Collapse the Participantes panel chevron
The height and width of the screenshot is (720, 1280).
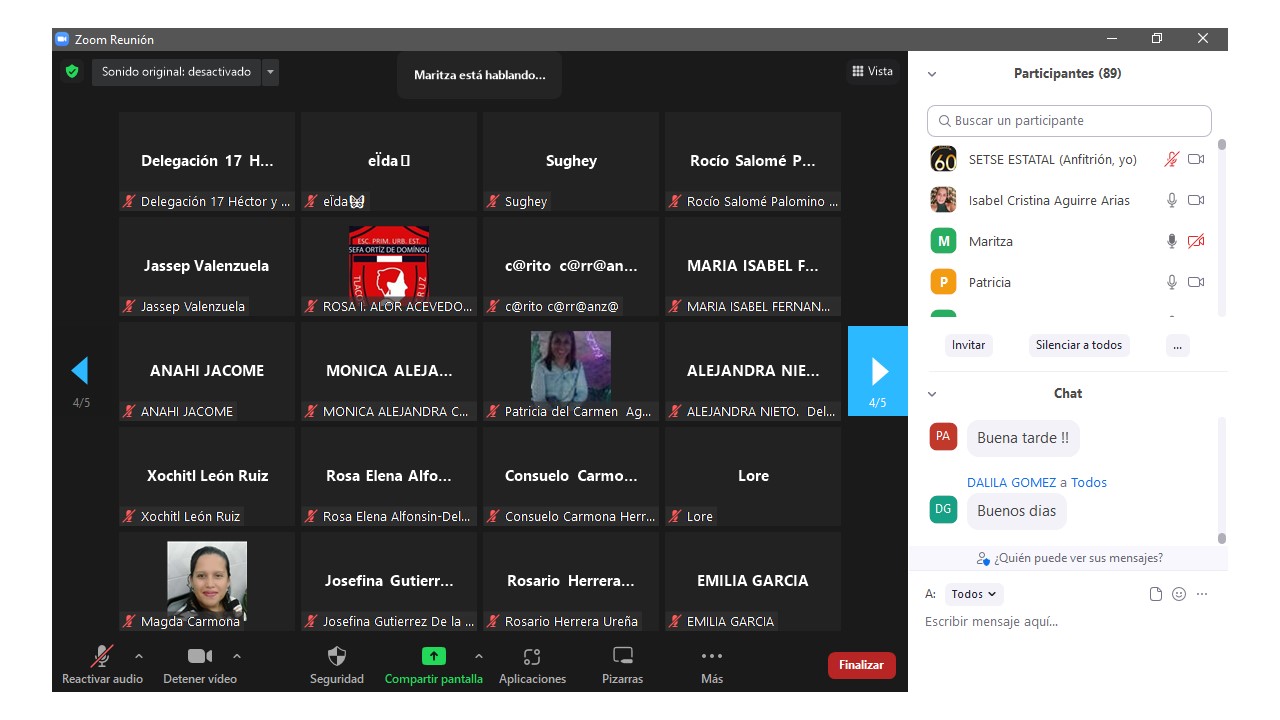(932, 74)
